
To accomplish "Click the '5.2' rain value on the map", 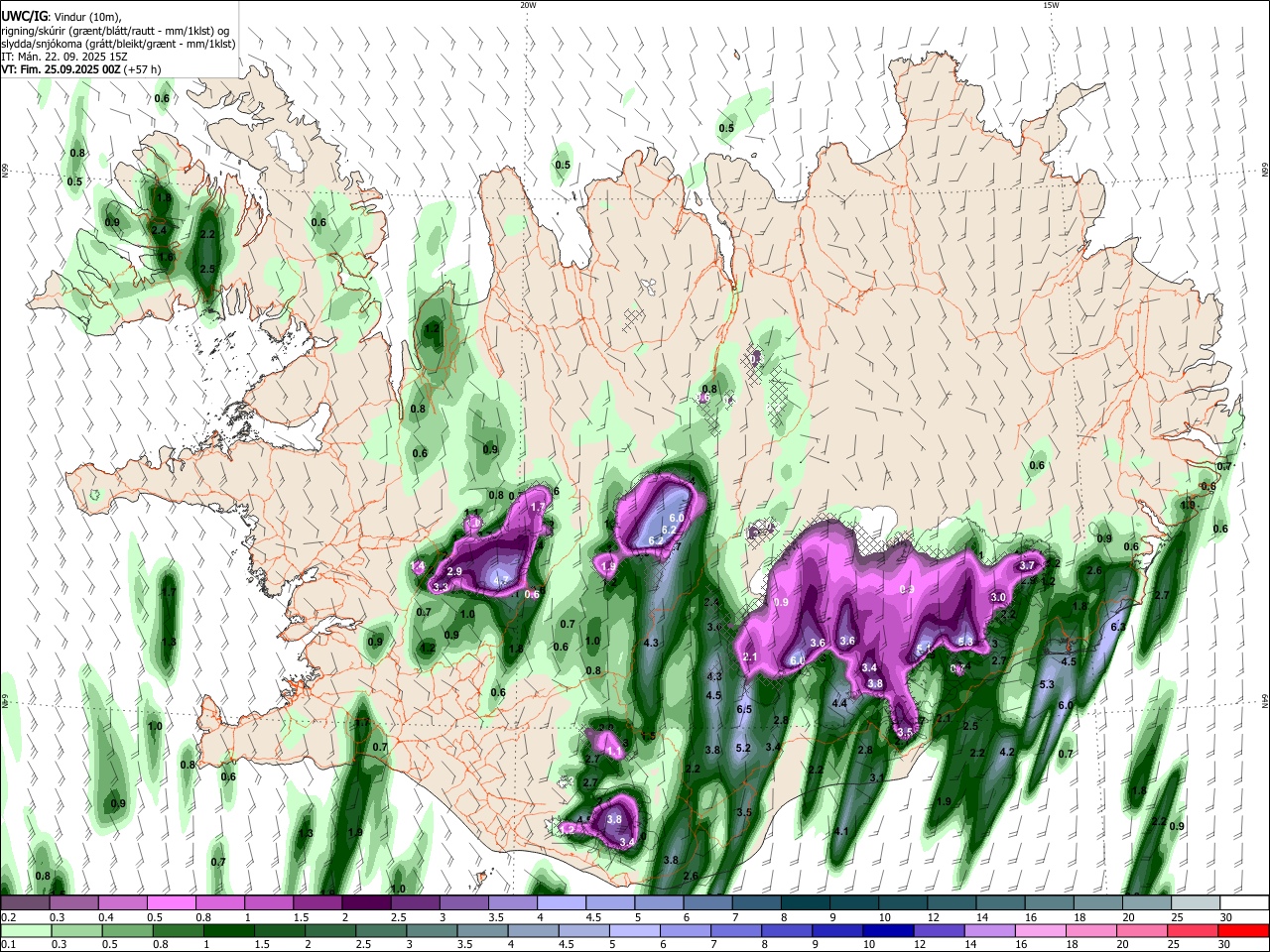I will pos(743,748).
